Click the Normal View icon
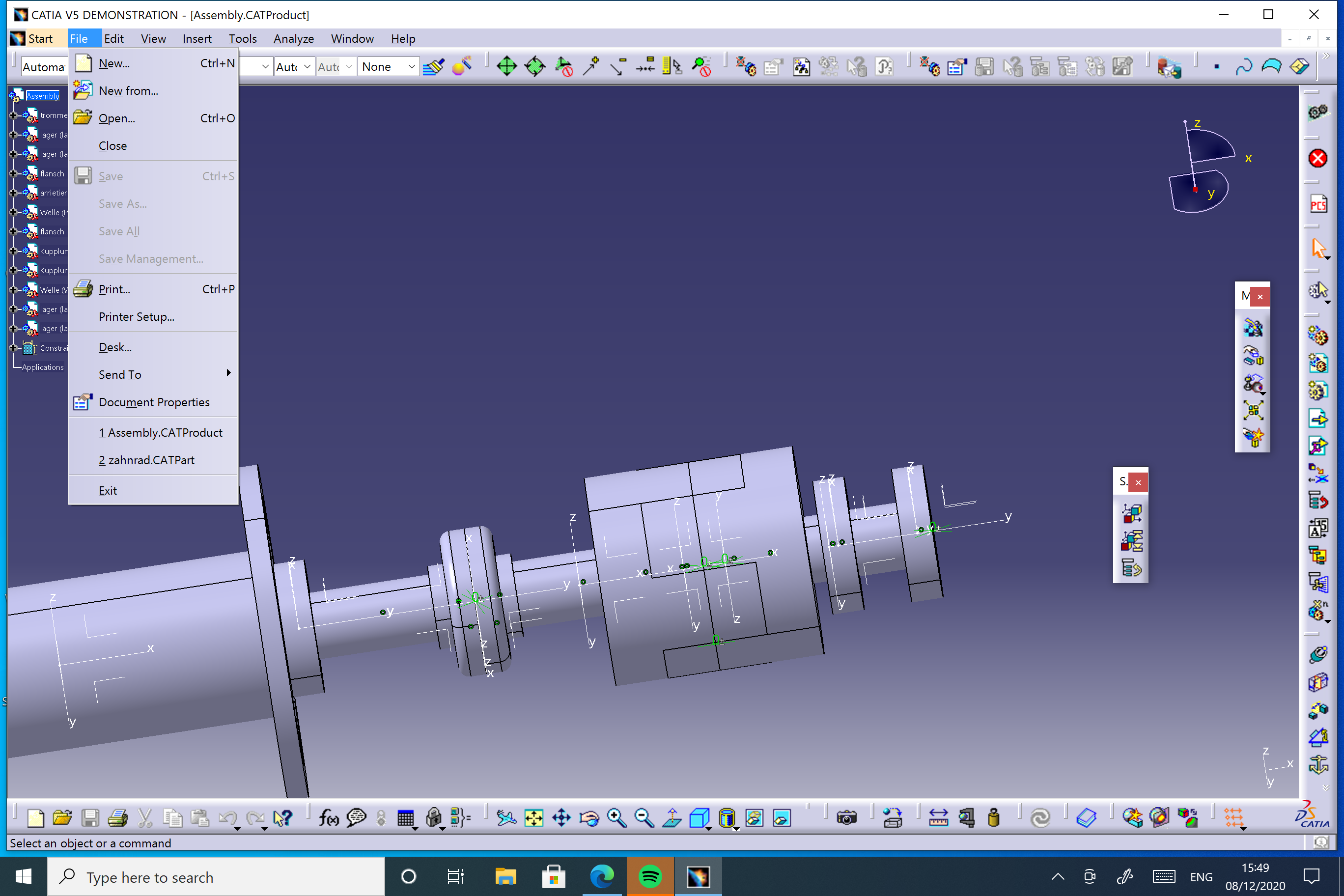The image size is (1344, 896). coord(672,818)
